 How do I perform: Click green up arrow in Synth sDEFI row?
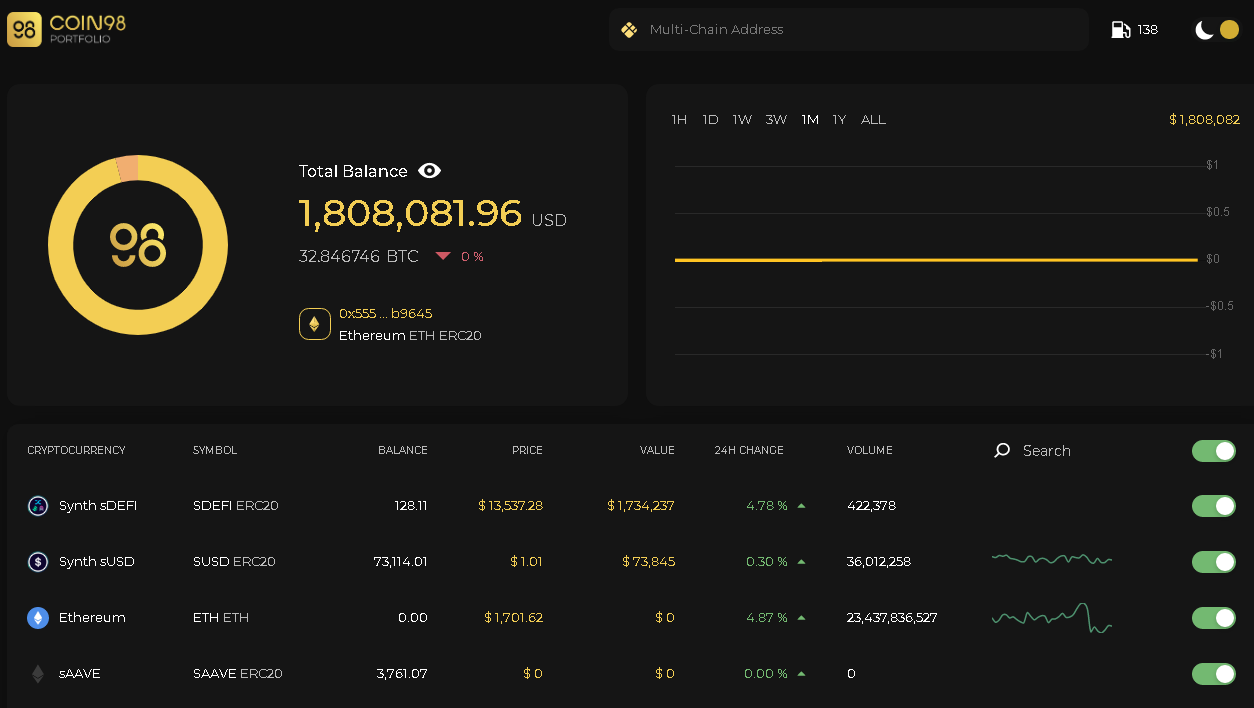tap(801, 506)
